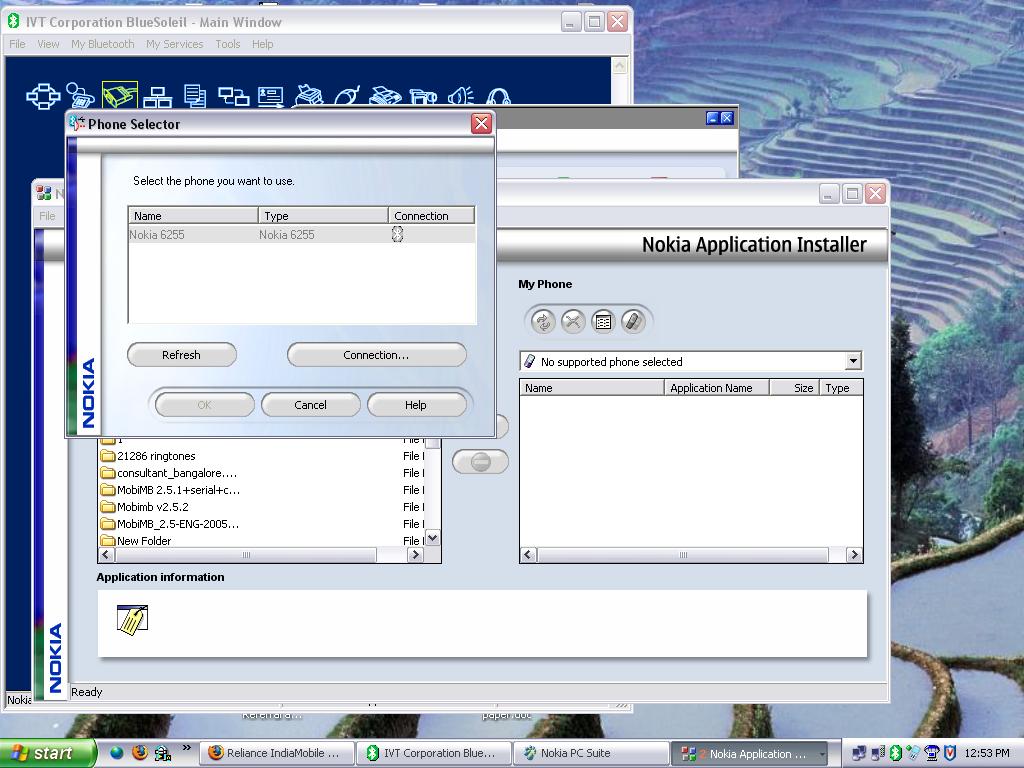Screen dimensions: 1024x768
Task: Click the globe icon in Quick Launch
Action: (116, 753)
